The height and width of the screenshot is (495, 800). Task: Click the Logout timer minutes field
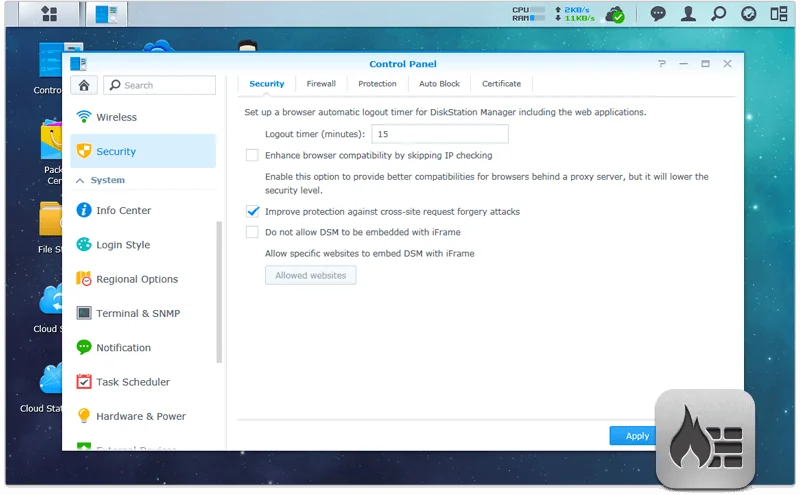(x=439, y=134)
